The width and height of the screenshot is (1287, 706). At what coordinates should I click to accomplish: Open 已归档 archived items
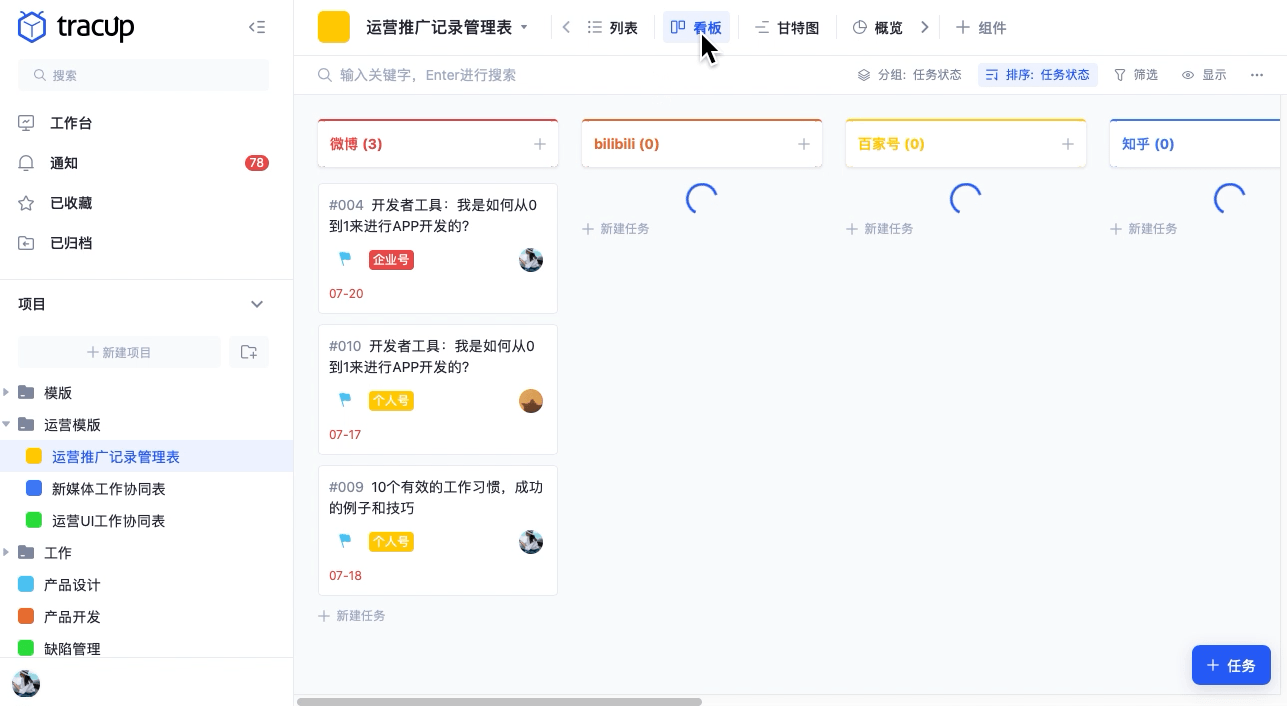[71, 243]
